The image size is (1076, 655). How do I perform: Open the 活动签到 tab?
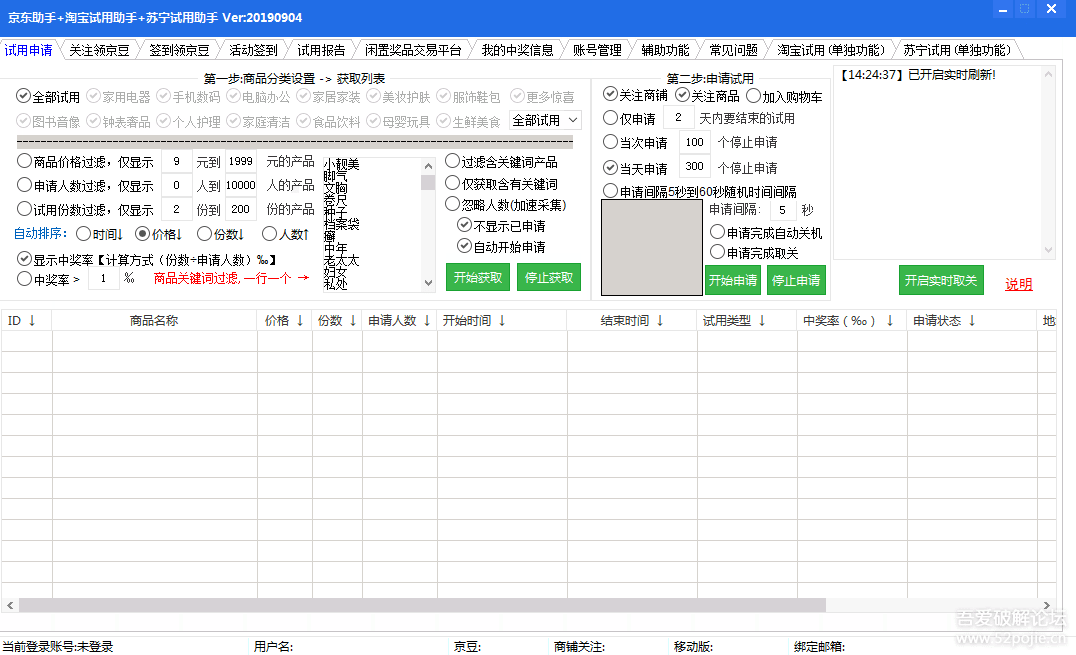pyautogui.click(x=253, y=50)
